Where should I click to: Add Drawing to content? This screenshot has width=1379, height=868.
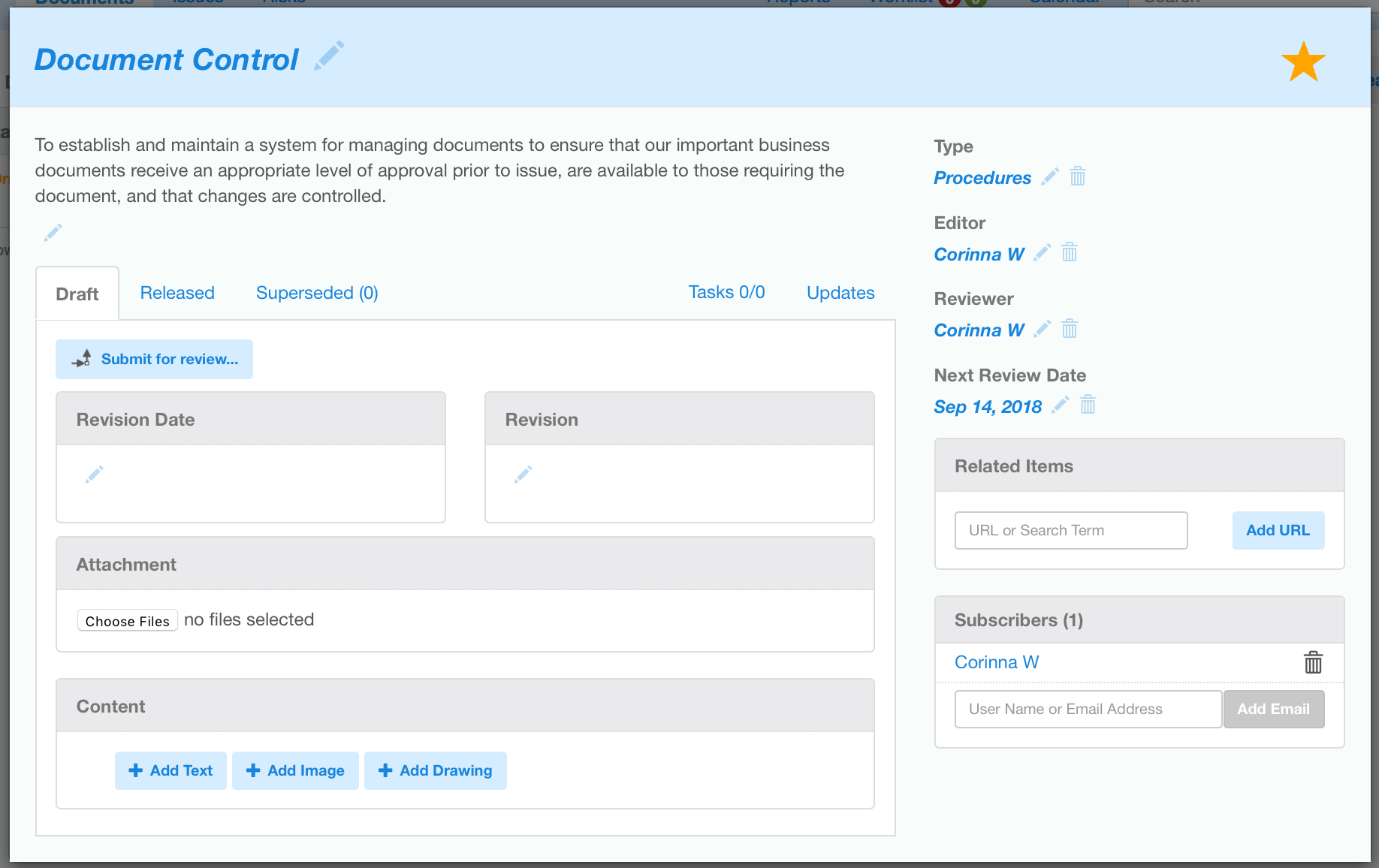(x=436, y=770)
